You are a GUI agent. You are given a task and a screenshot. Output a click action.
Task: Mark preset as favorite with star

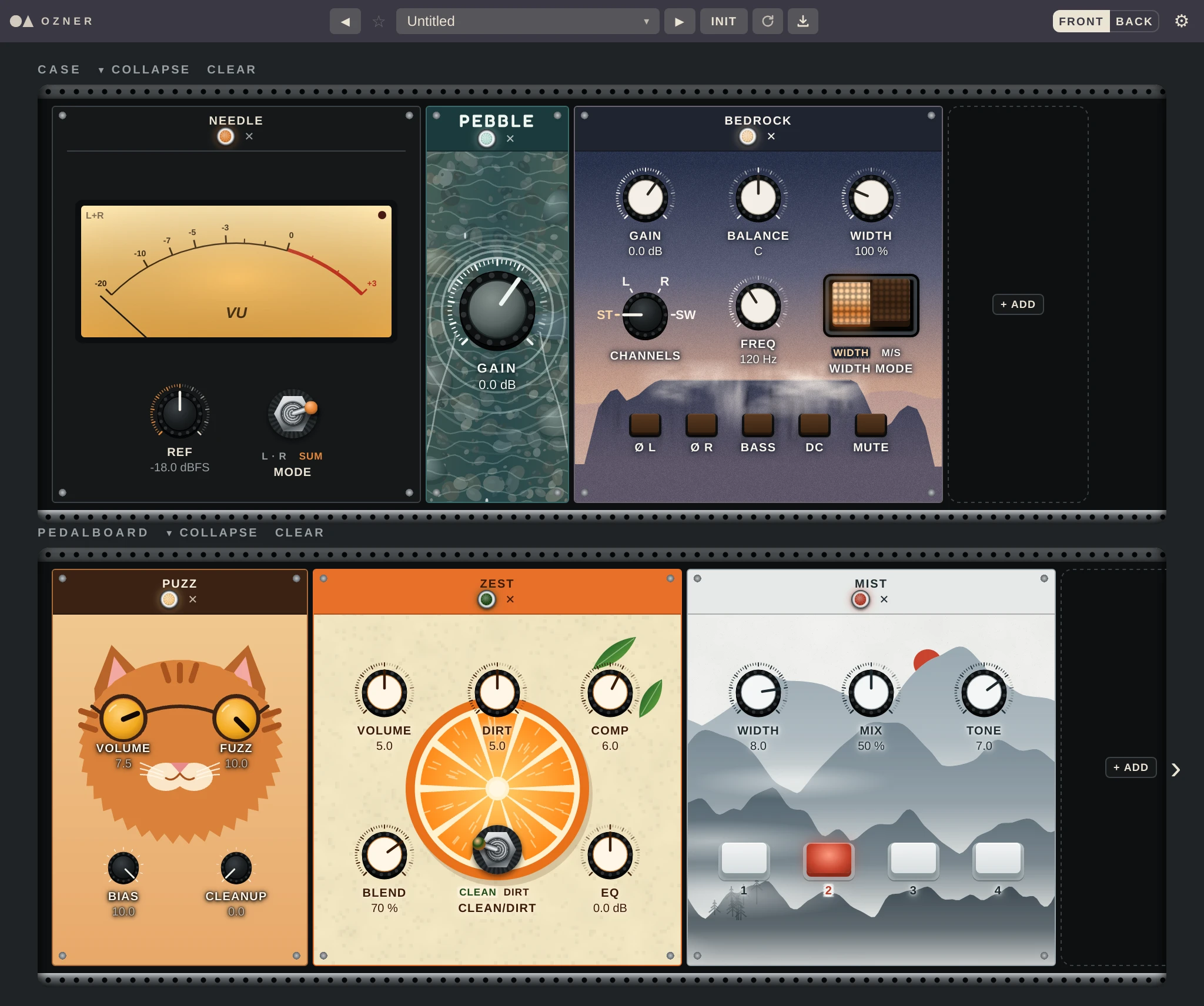pos(379,22)
